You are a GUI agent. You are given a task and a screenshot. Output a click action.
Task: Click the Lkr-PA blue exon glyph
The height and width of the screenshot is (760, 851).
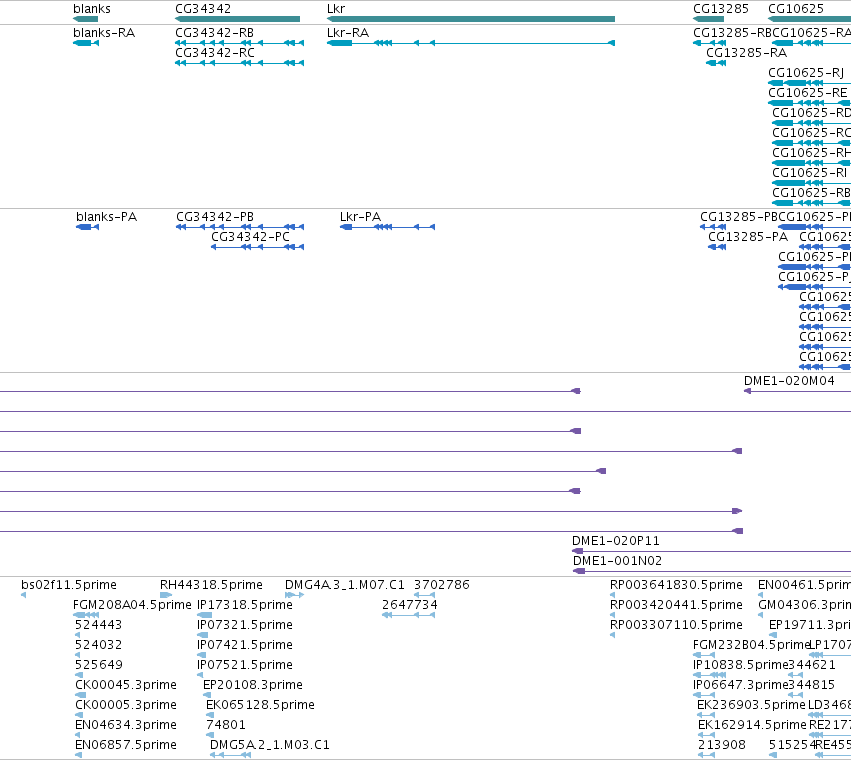387,227
